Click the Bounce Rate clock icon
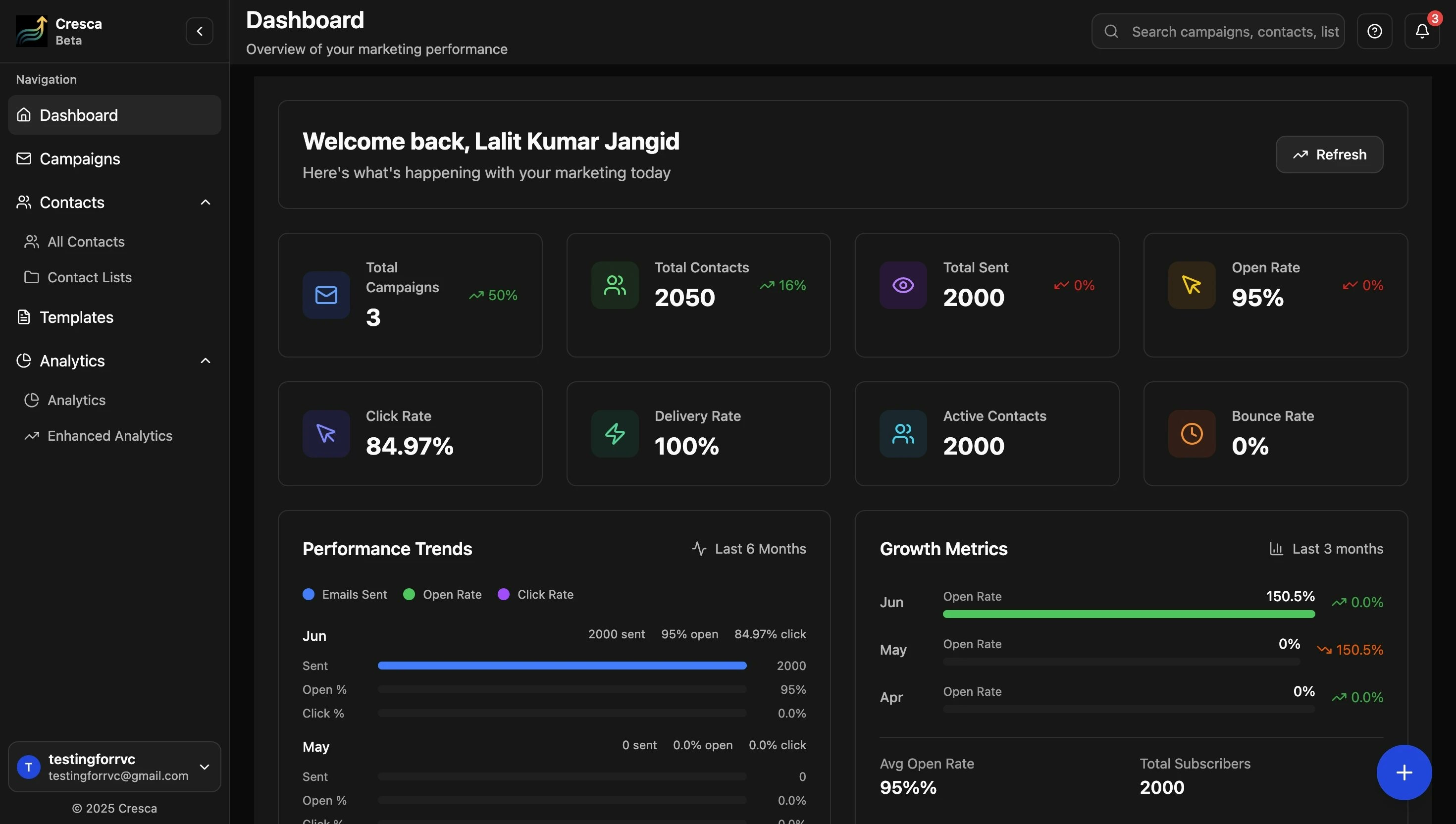Screen dimensions: 1456x824 point(1192,433)
